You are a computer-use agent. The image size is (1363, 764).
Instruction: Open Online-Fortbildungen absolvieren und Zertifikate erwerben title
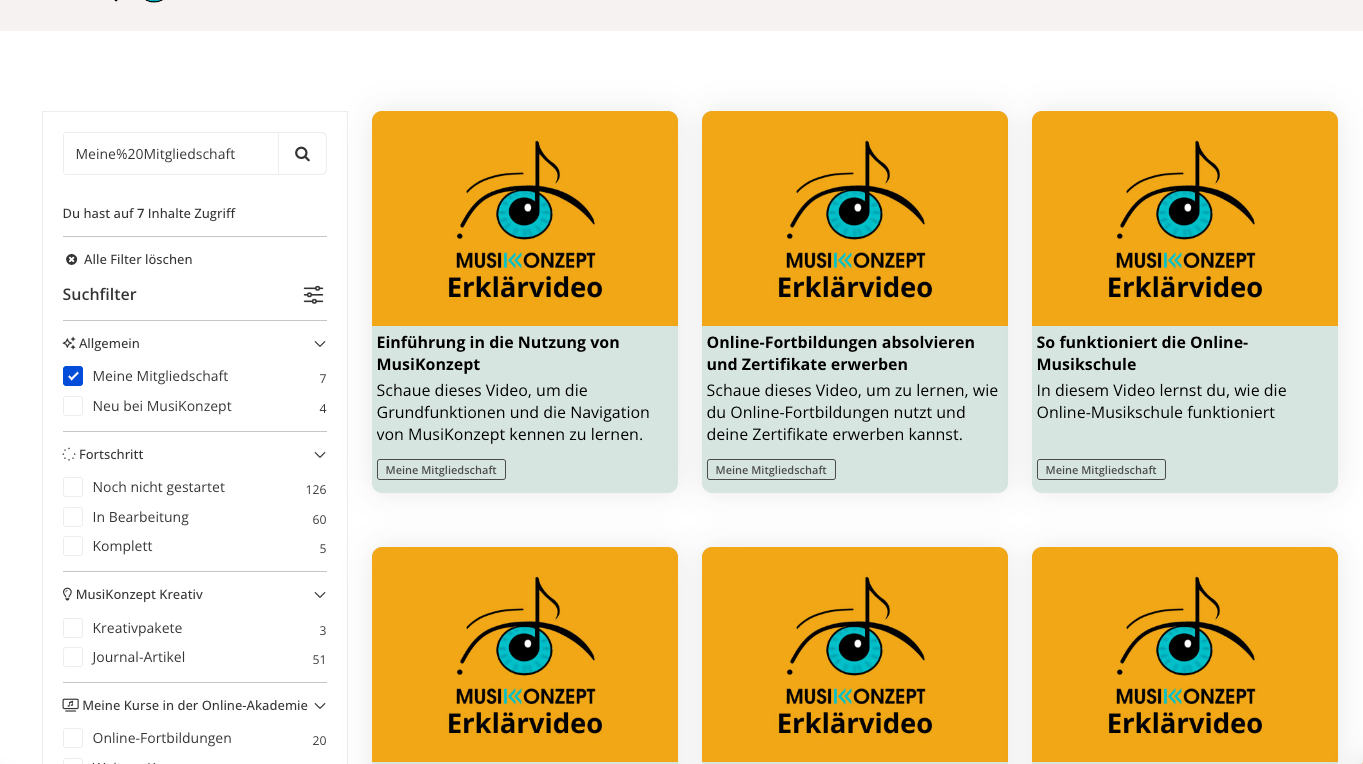click(x=840, y=353)
